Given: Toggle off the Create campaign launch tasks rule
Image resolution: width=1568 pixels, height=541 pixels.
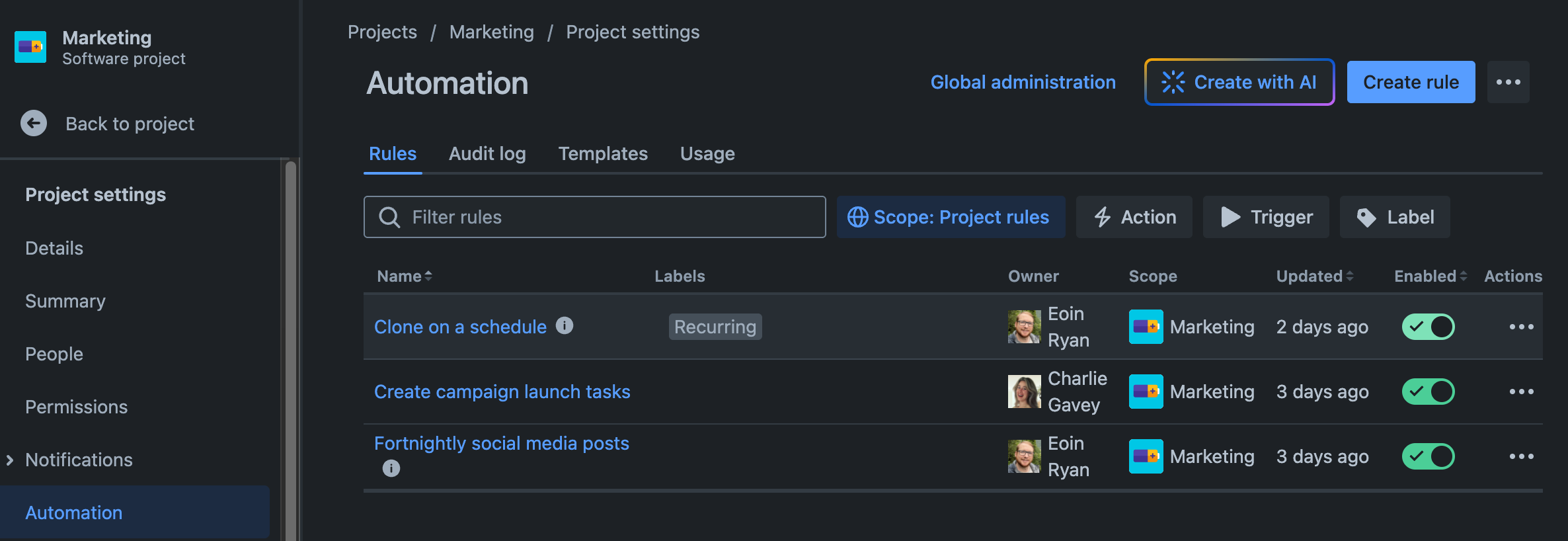Looking at the screenshot, I should [1428, 392].
